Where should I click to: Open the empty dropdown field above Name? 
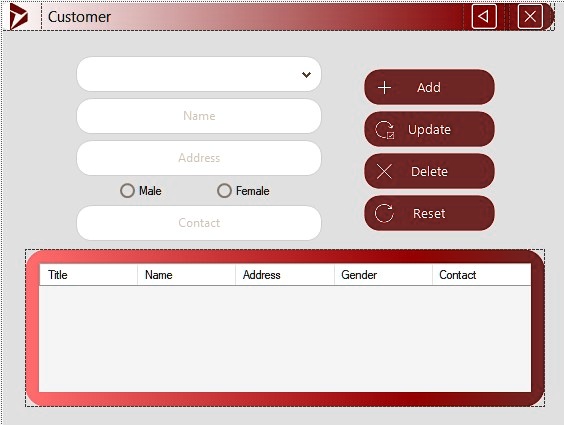pyautogui.click(x=199, y=74)
